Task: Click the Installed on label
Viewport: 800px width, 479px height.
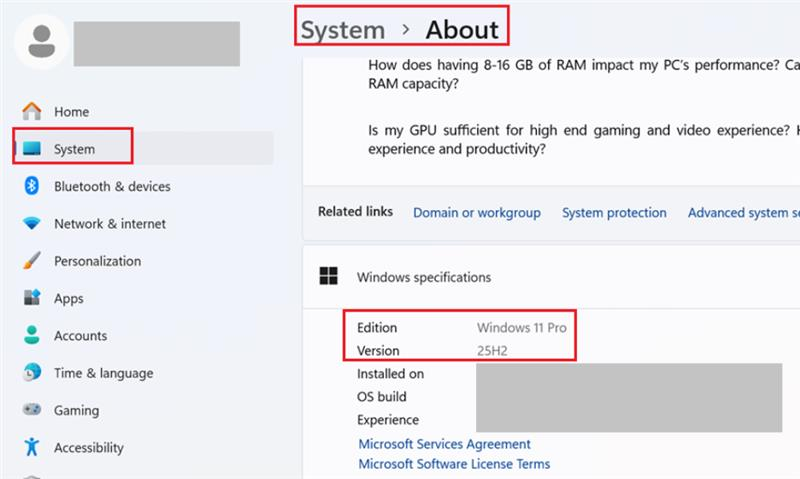Action: [x=390, y=373]
